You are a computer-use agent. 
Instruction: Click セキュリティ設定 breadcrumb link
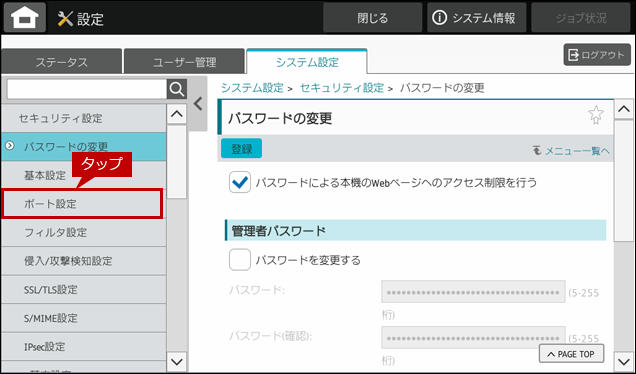tap(342, 88)
